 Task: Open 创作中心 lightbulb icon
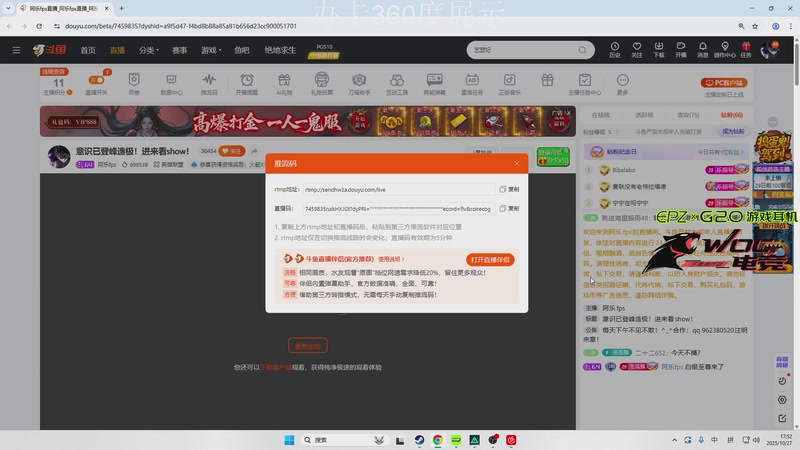pos(724,49)
